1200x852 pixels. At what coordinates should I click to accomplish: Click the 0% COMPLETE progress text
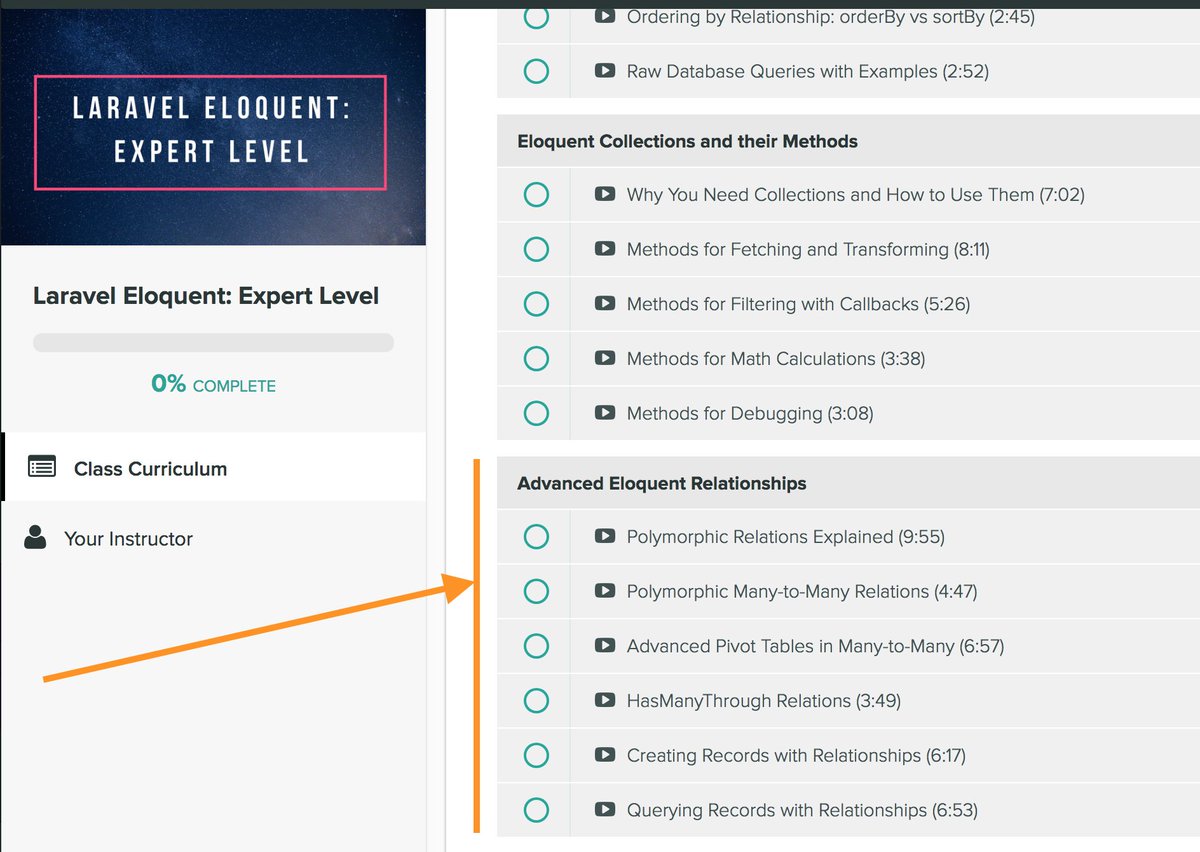click(213, 384)
